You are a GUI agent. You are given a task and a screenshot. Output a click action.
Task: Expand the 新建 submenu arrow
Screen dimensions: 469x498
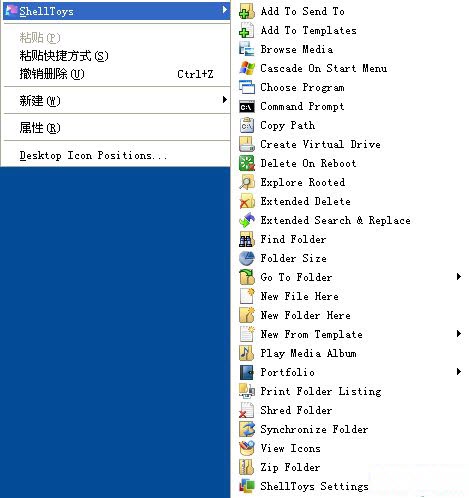pyautogui.click(x=225, y=100)
